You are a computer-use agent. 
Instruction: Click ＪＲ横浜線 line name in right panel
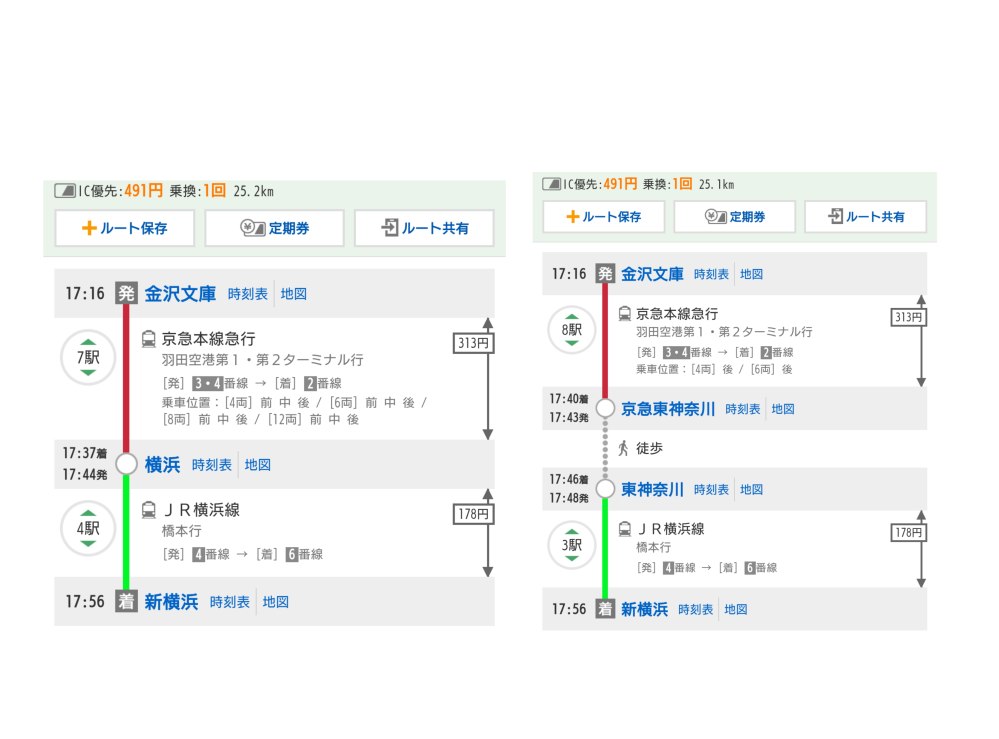point(670,529)
